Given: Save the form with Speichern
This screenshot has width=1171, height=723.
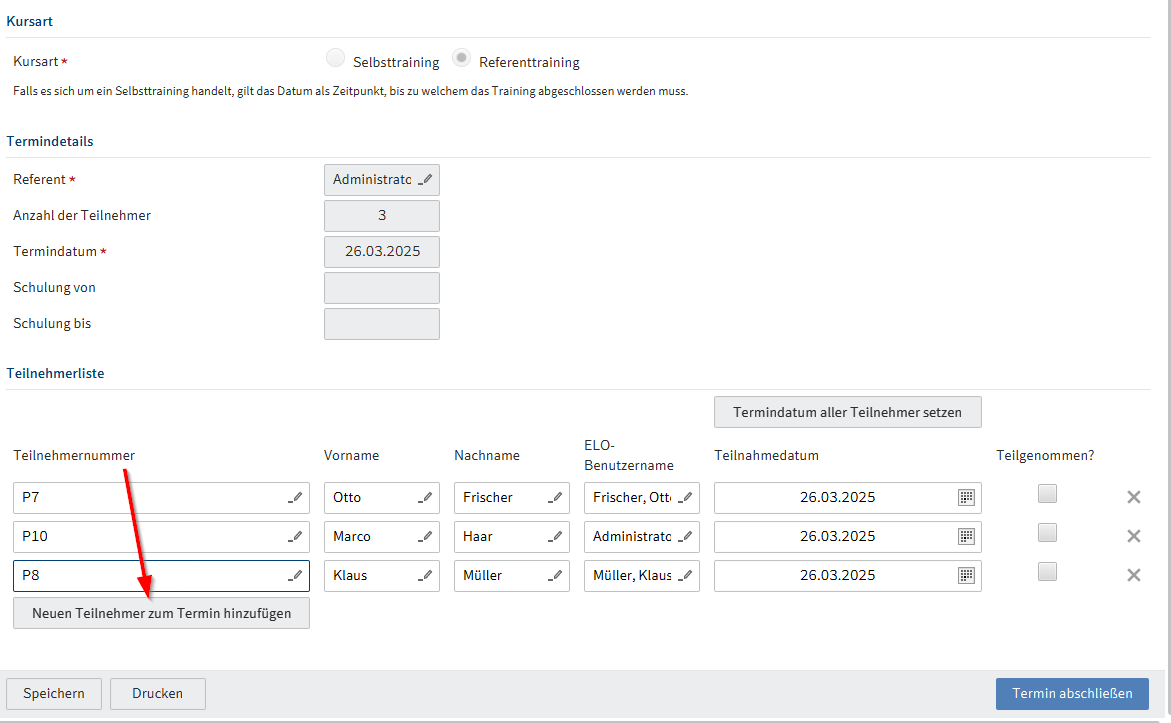Looking at the screenshot, I should pyautogui.click(x=54, y=693).
